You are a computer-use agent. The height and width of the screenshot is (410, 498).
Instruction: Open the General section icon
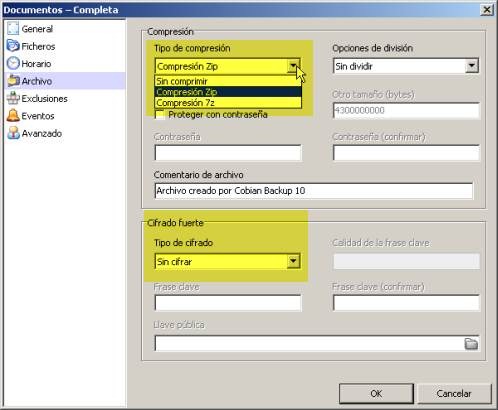point(13,29)
